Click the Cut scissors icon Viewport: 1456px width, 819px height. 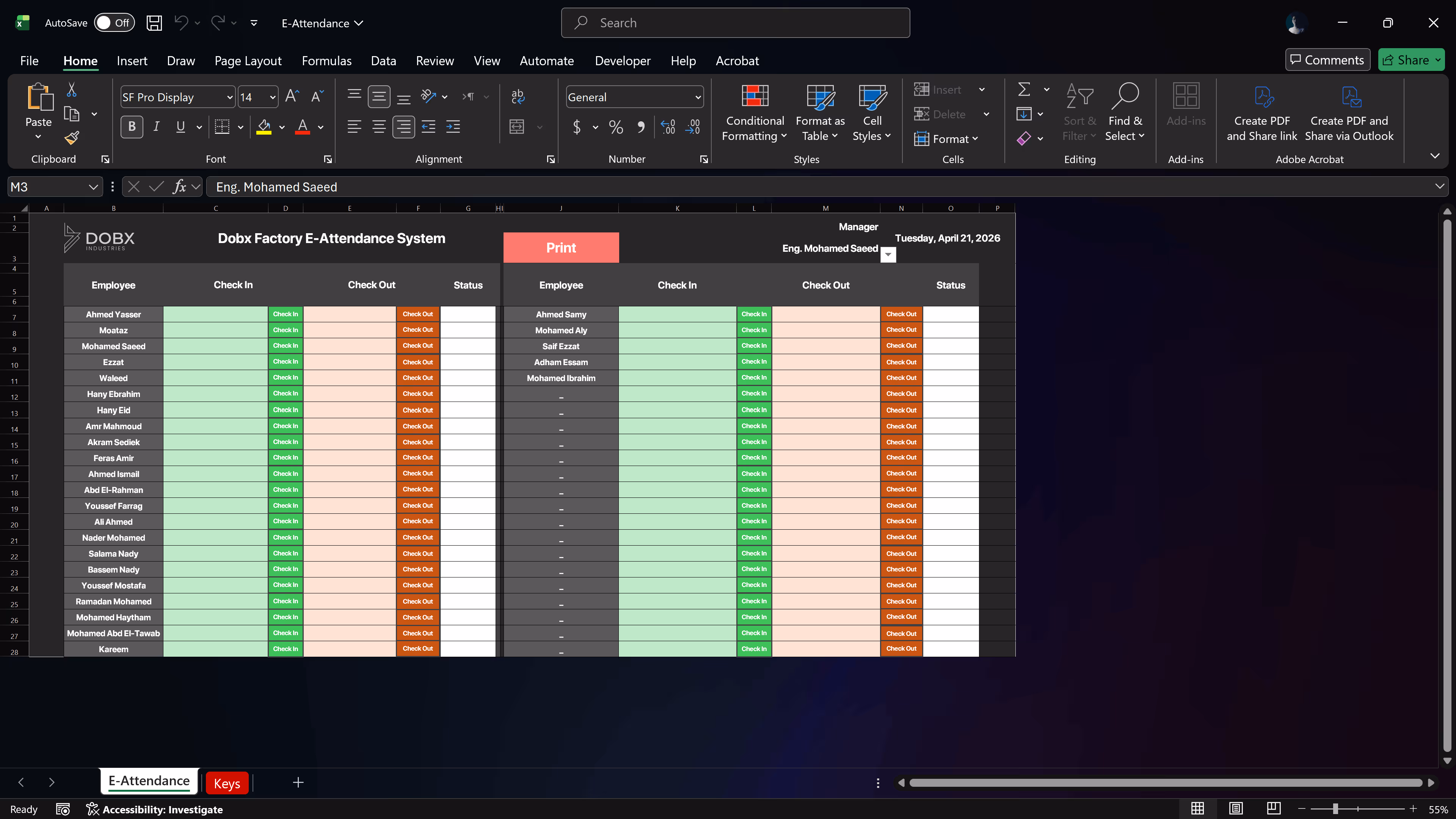(72, 89)
